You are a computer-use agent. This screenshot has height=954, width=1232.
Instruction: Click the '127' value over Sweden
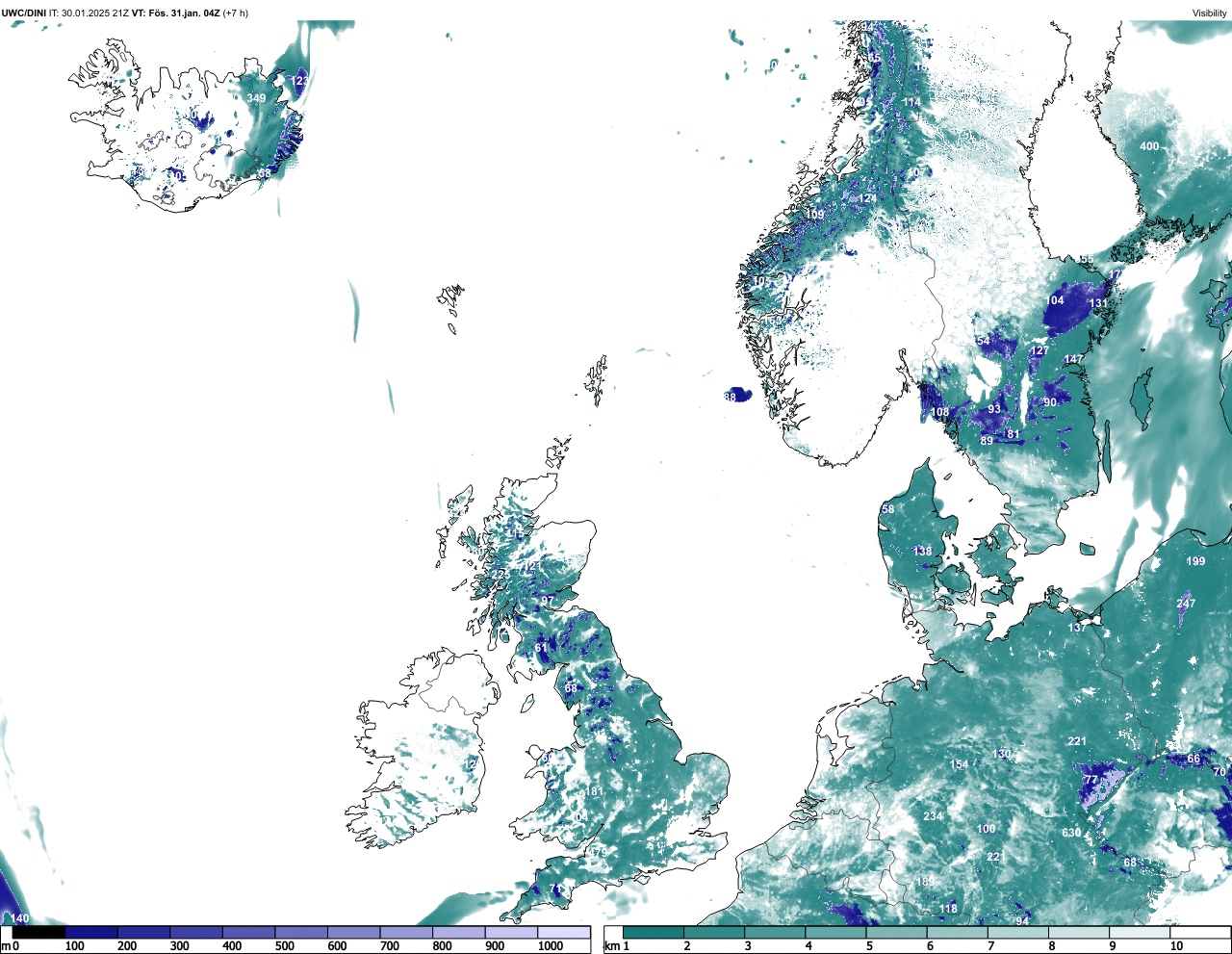coord(1039,351)
